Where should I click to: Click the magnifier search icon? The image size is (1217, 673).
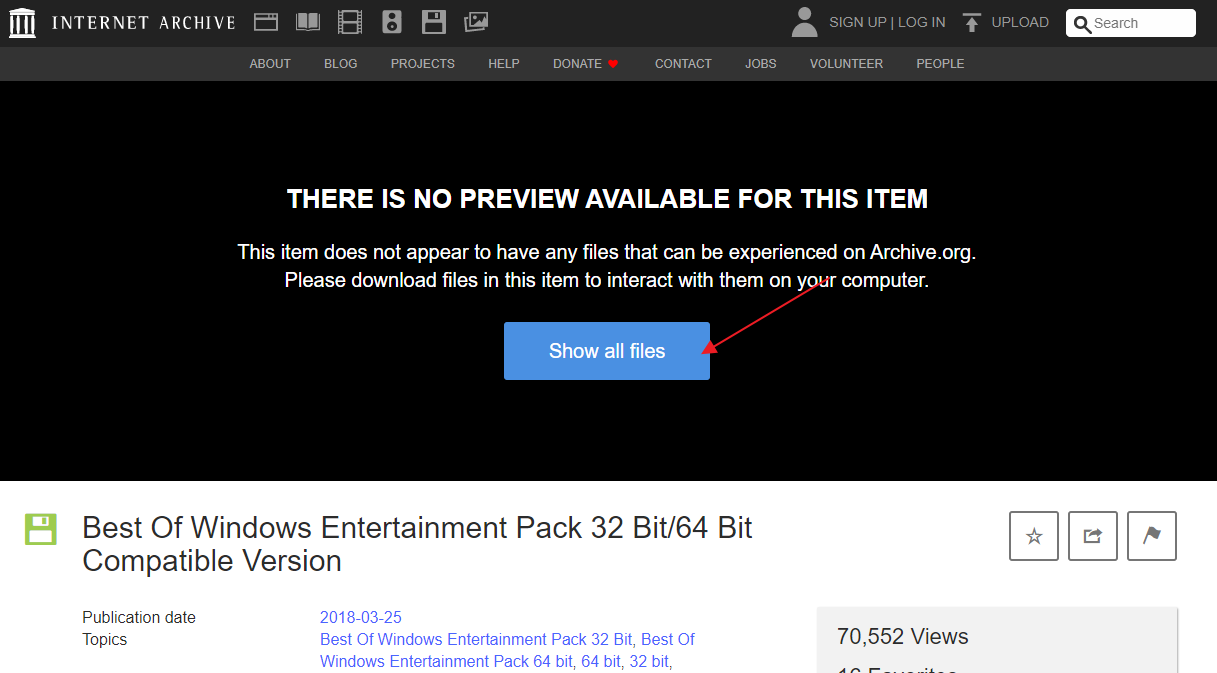1083,24
